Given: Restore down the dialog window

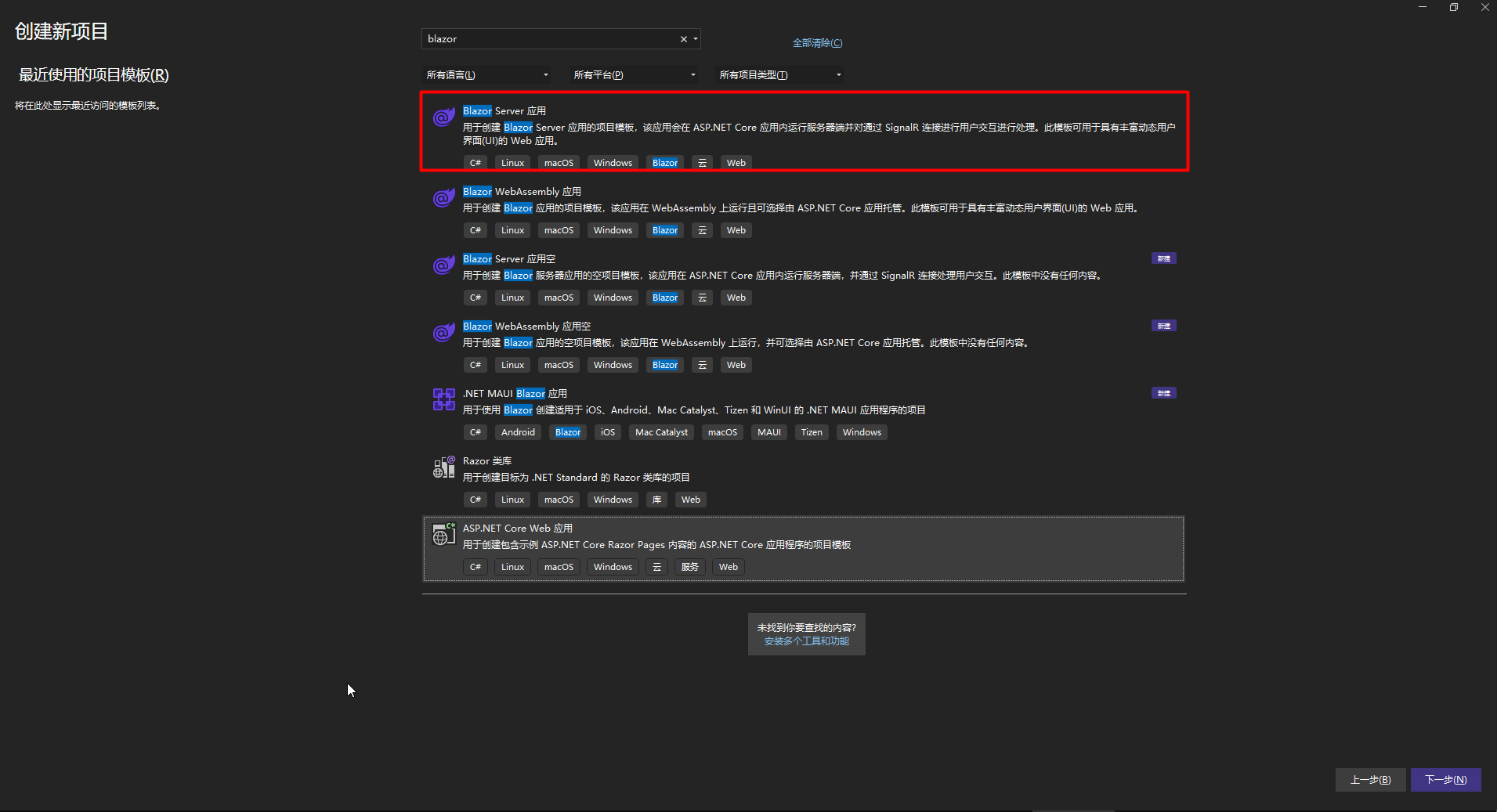Looking at the screenshot, I should (x=1454, y=7).
